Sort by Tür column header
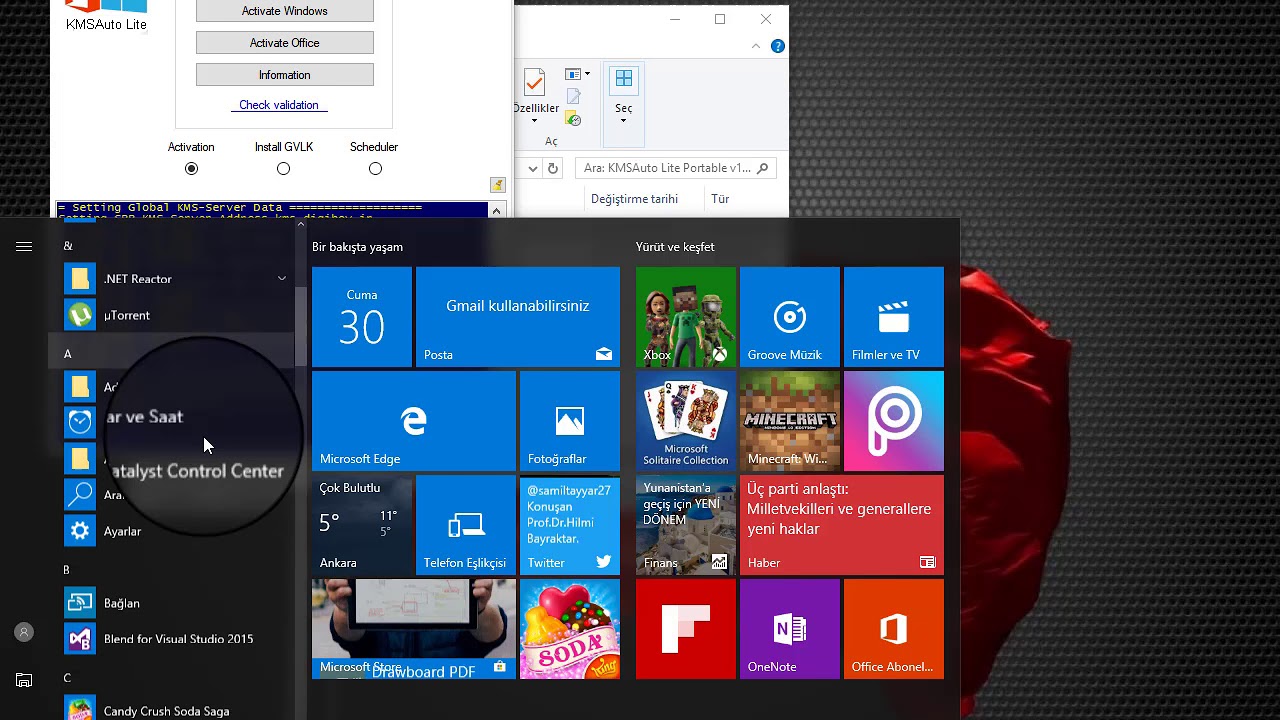This screenshot has height=720, width=1280. [x=720, y=199]
